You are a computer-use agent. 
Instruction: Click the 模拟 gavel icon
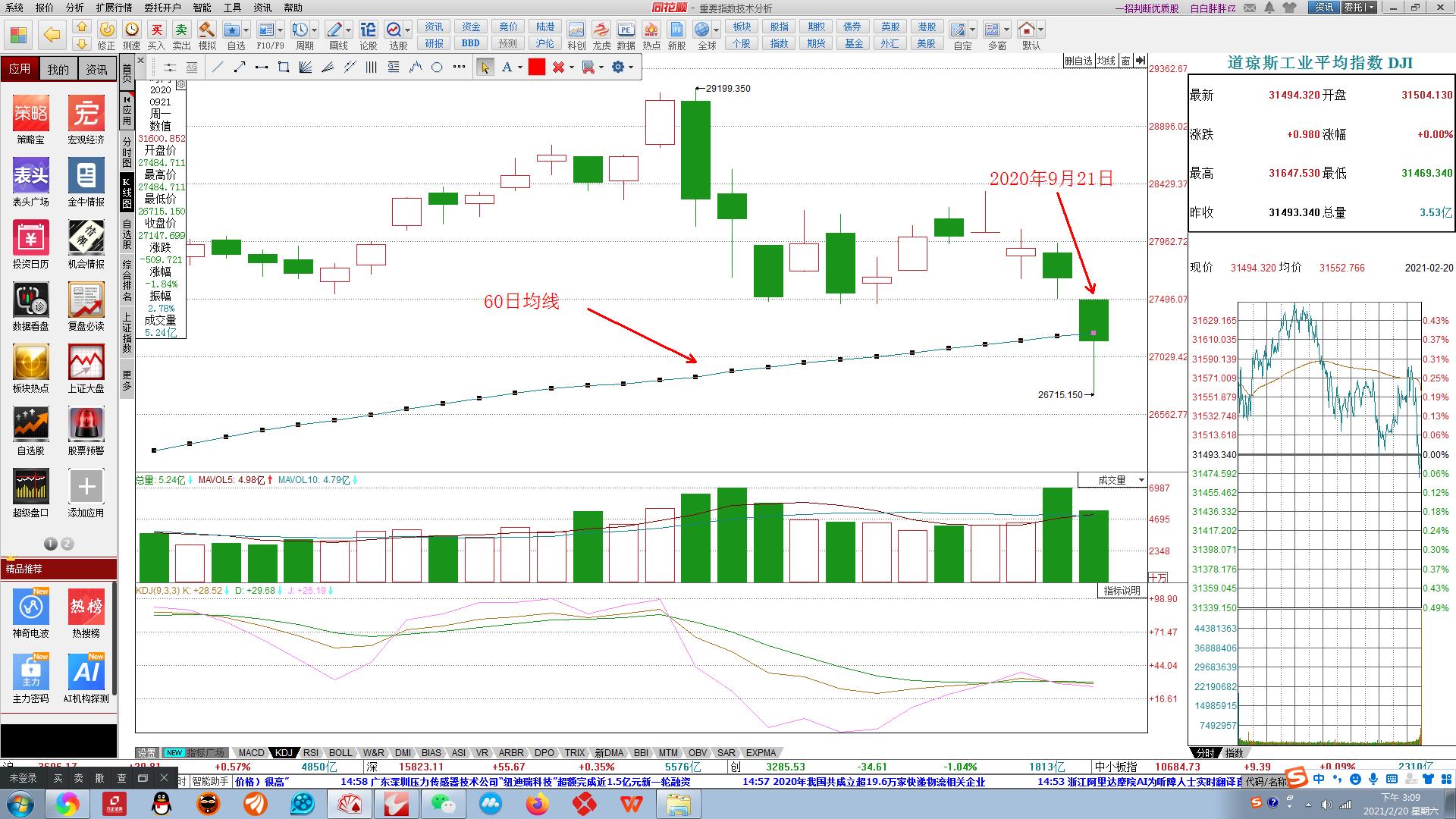pyautogui.click(x=206, y=30)
